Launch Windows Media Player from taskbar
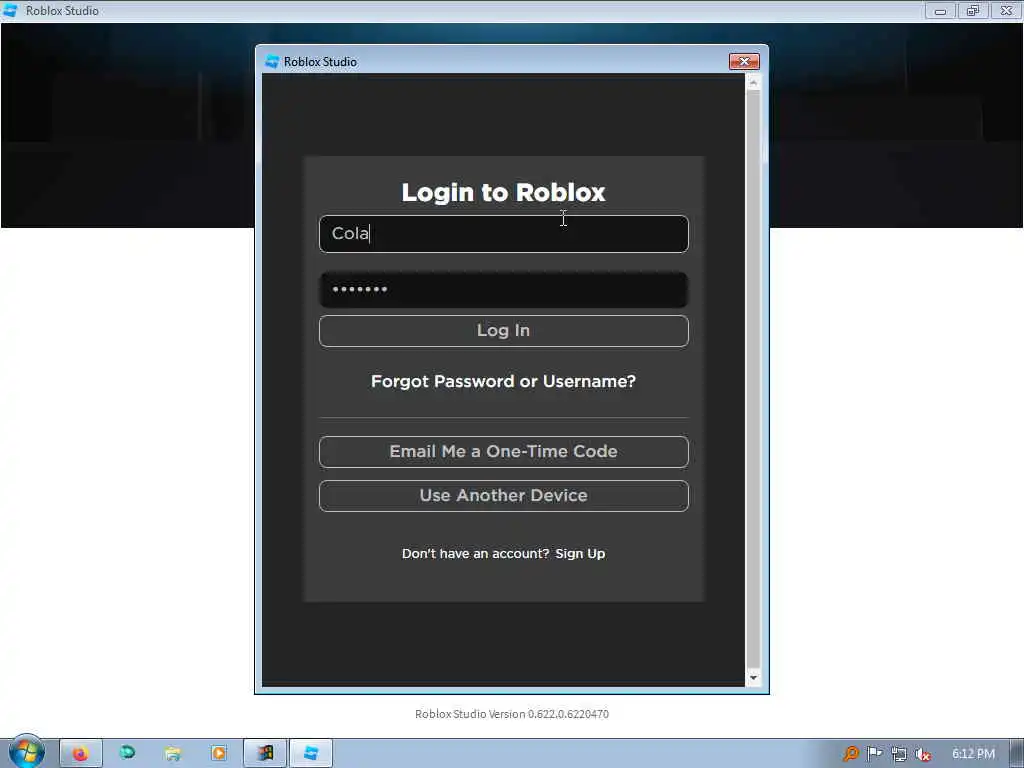This screenshot has width=1024, height=768. 219,754
